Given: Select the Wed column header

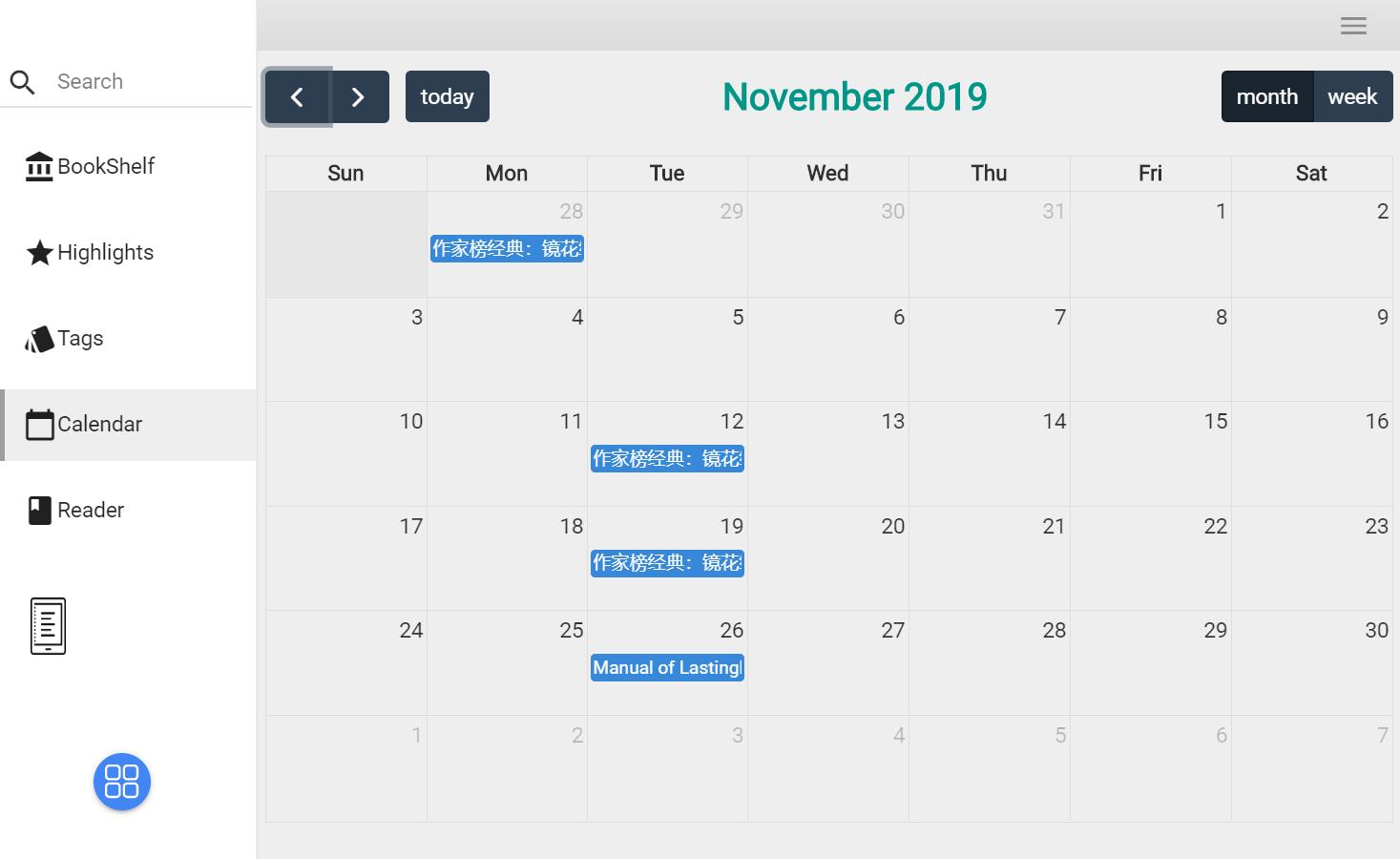Looking at the screenshot, I should click(827, 174).
